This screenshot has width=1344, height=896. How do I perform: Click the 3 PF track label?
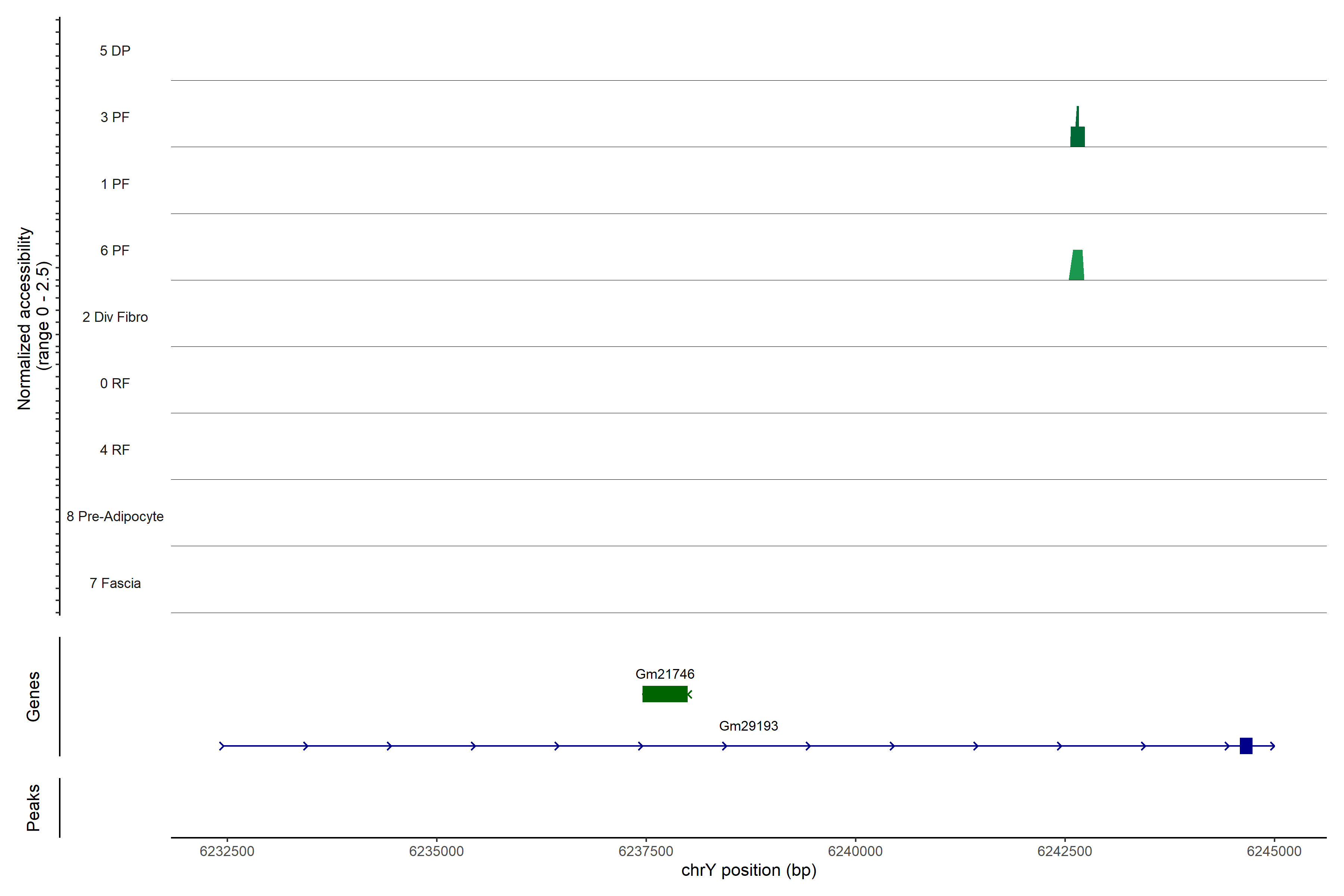(115, 117)
